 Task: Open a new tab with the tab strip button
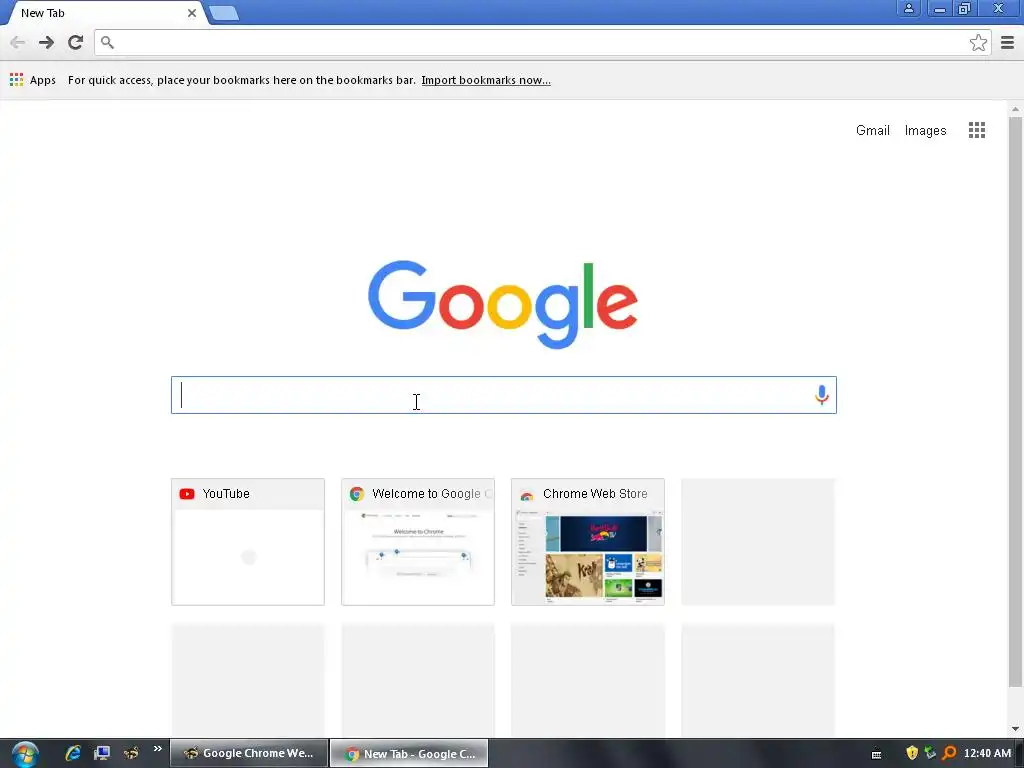click(x=224, y=13)
